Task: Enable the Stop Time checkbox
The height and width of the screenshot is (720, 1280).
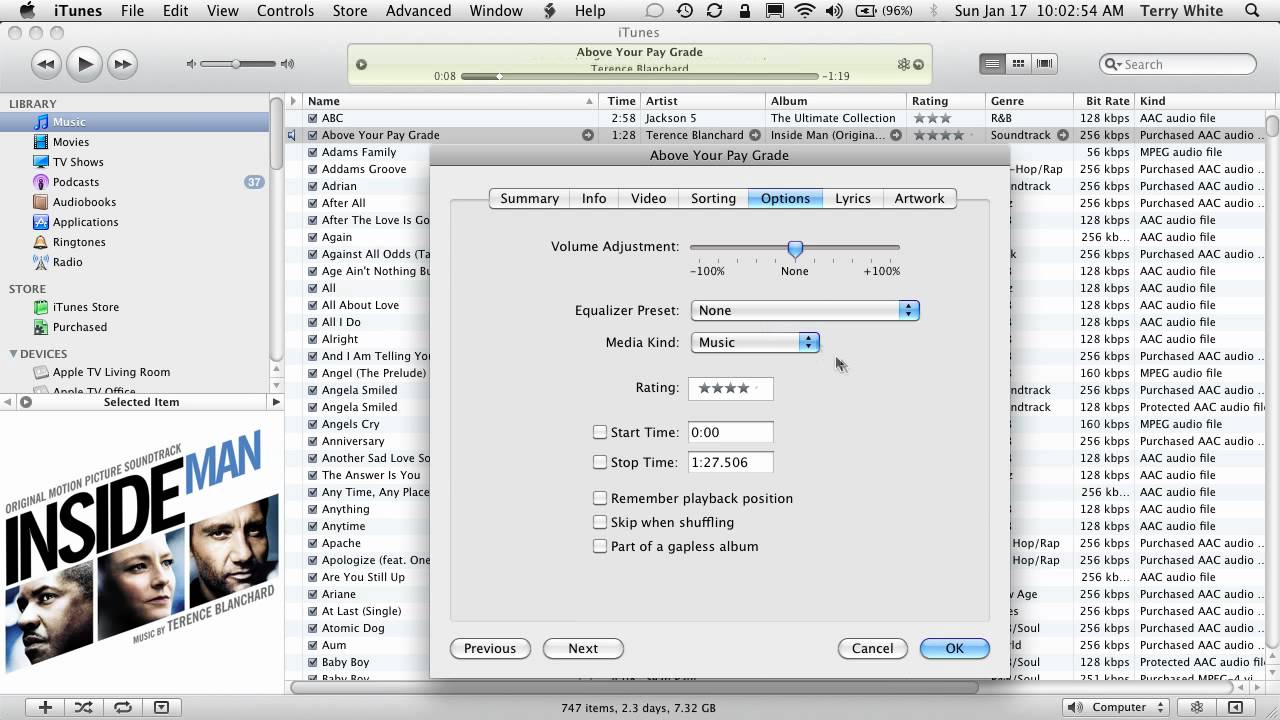Action: coord(600,462)
